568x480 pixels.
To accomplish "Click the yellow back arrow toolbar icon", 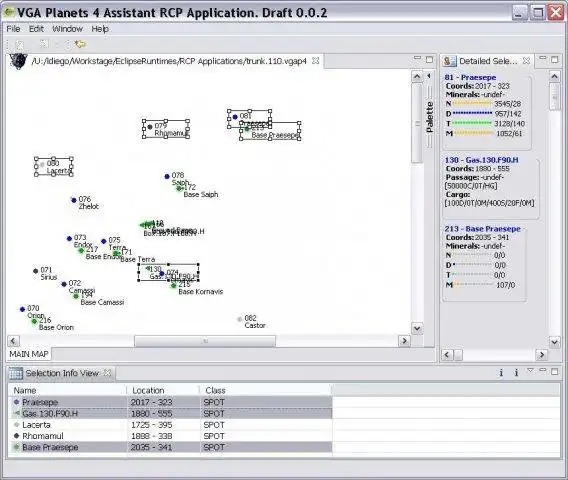I will 80,44.
